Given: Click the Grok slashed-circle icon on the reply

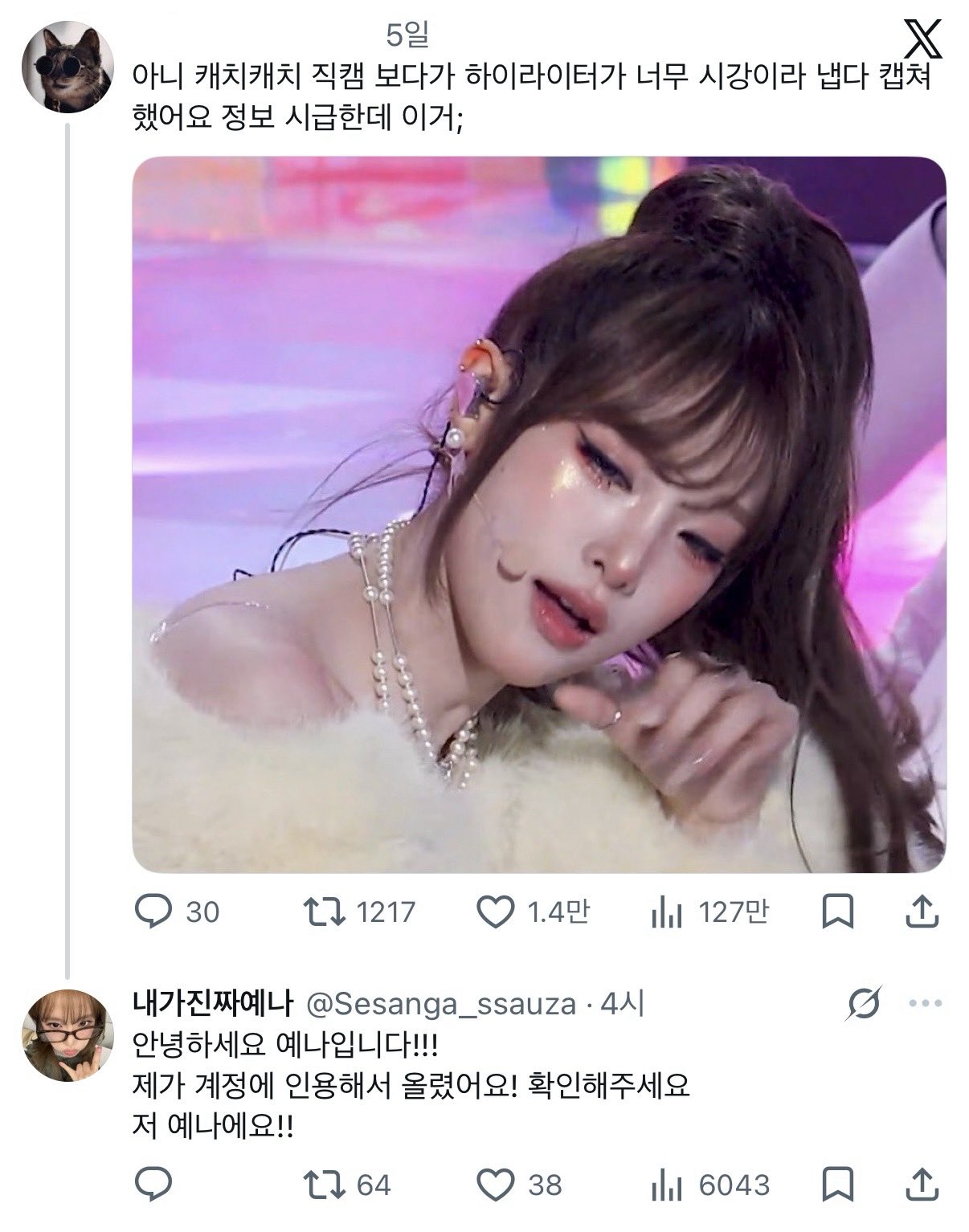Looking at the screenshot, I should tap(865, 1003).
